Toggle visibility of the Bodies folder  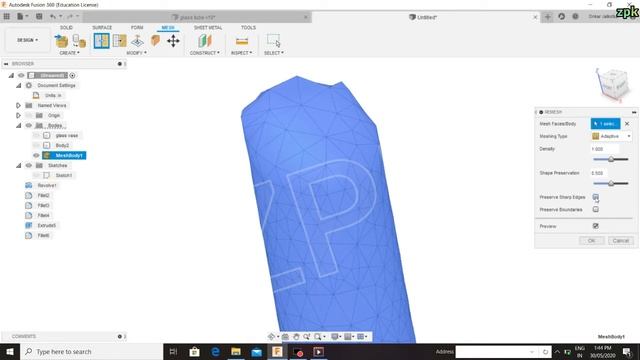click(29, 125)
